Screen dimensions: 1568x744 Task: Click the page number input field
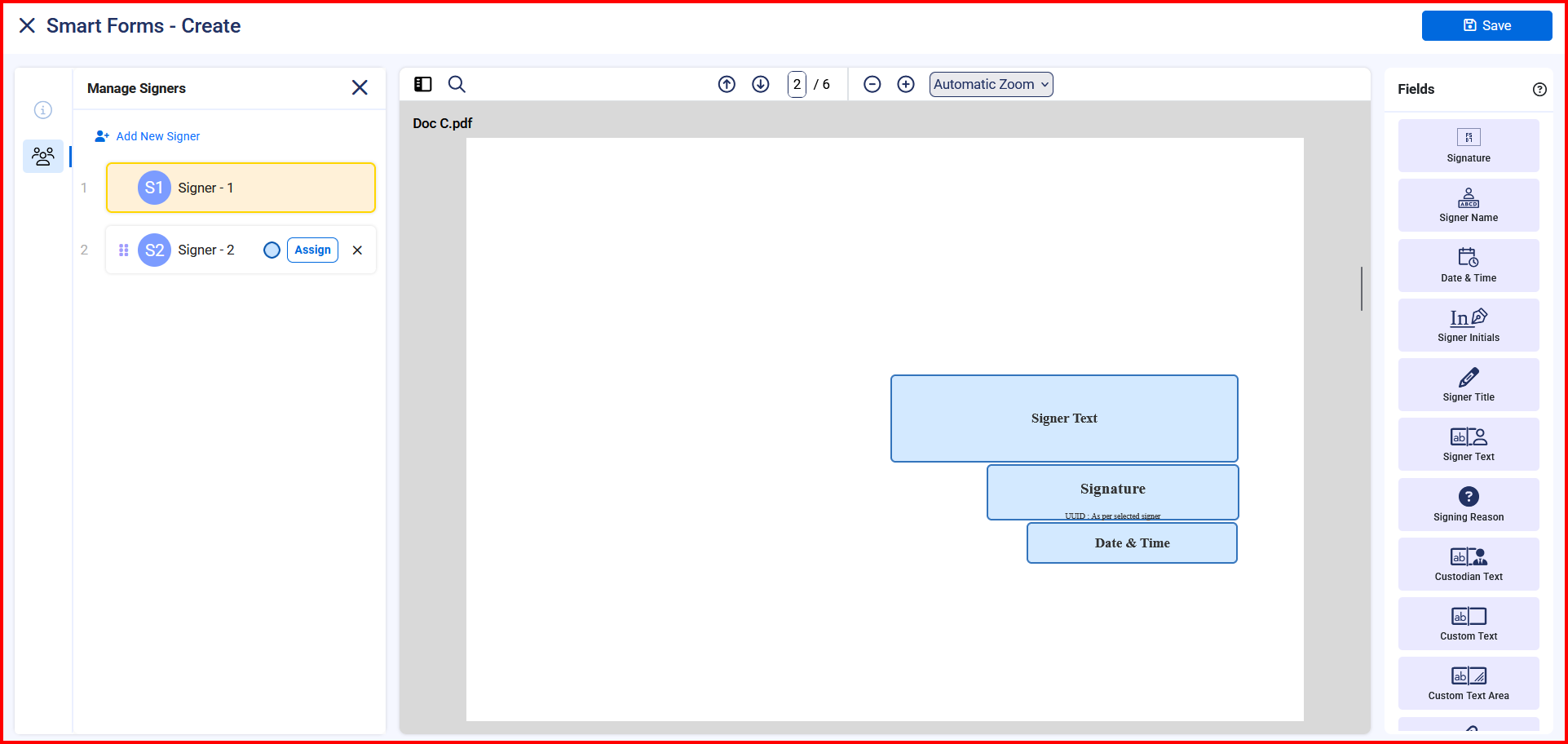(797, 84)
